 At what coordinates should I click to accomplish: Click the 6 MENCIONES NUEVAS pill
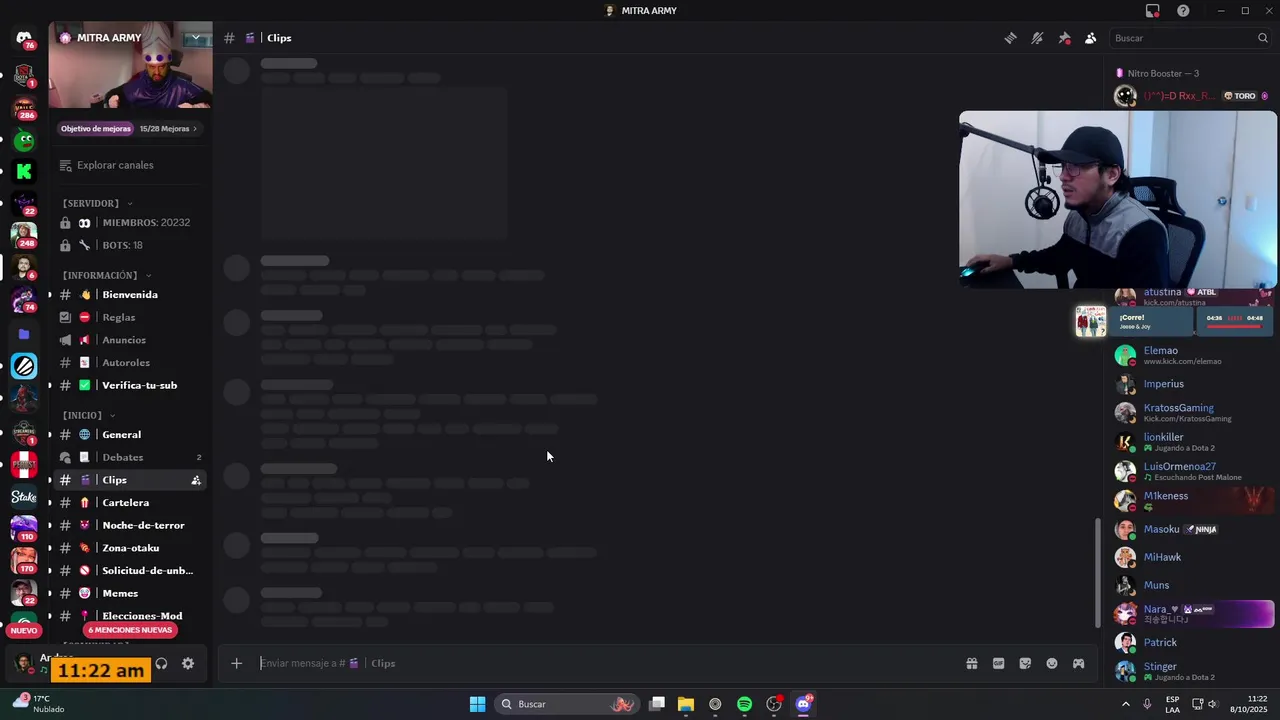pyautogui.click(x=131, y=630)
